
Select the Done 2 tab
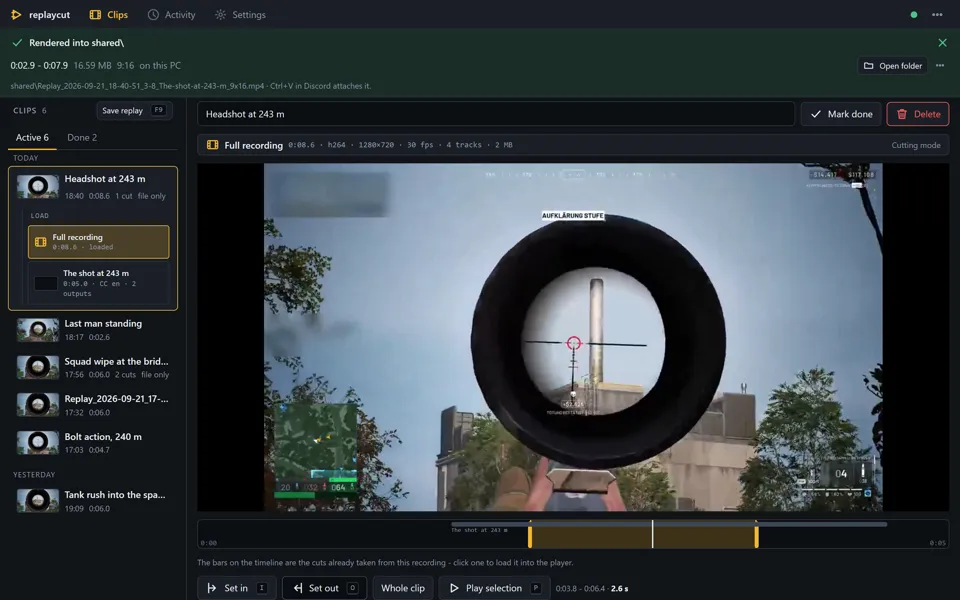(82, 137)
